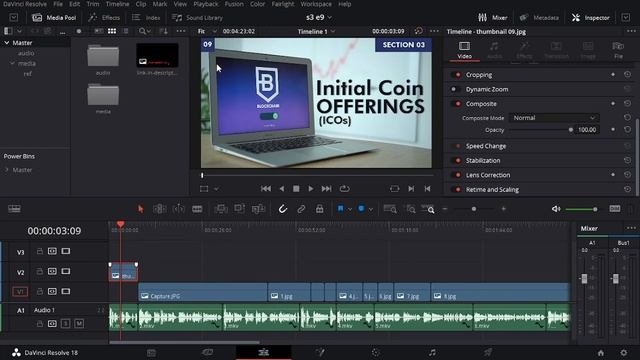This screenshot has height=360, width=640.
Task: Toggle loop playback
Action: (x=344, y=189)
